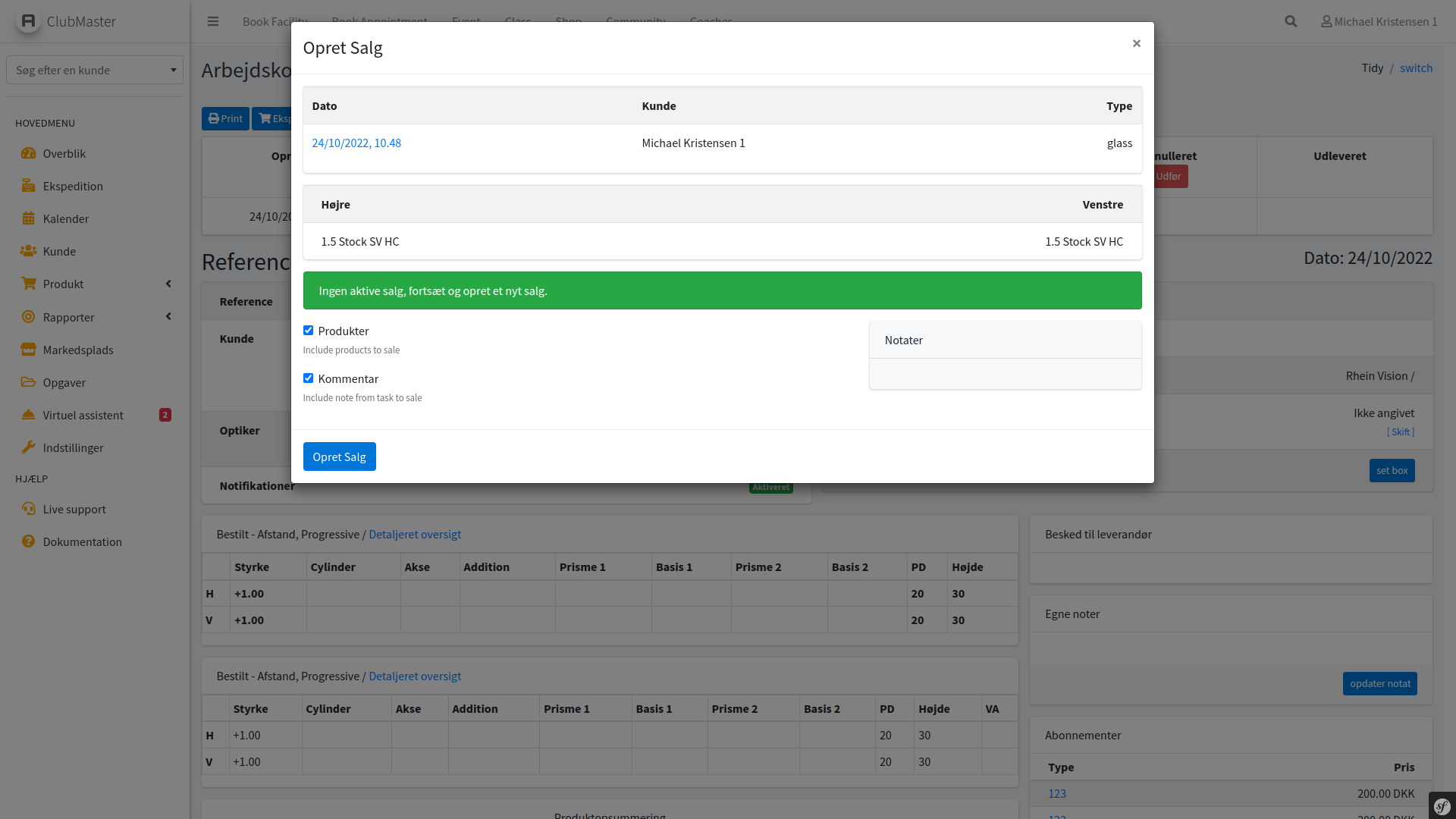The height and width of the screenshot is (819, 1456).
Task: Open Kalender via its calendar icon
Action: pyautogui.click(x=28, y=218)
